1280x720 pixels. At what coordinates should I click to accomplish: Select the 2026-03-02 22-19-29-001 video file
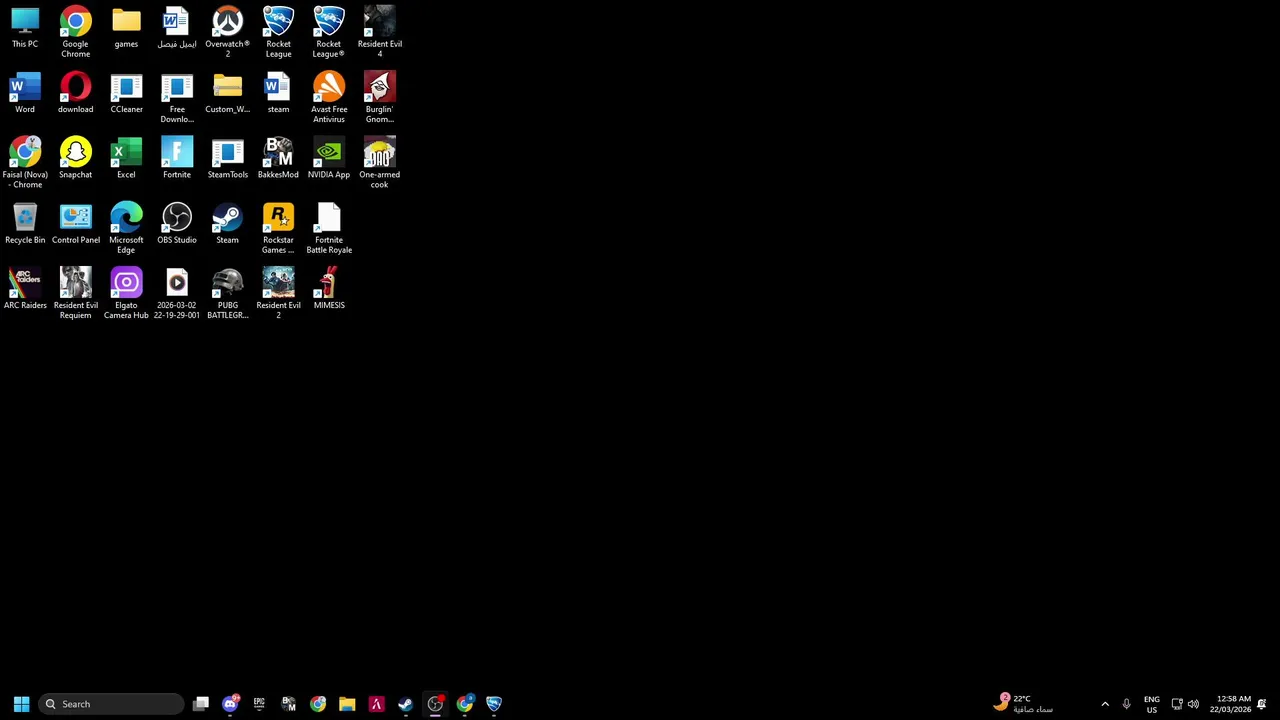click(x=177, y=293)
